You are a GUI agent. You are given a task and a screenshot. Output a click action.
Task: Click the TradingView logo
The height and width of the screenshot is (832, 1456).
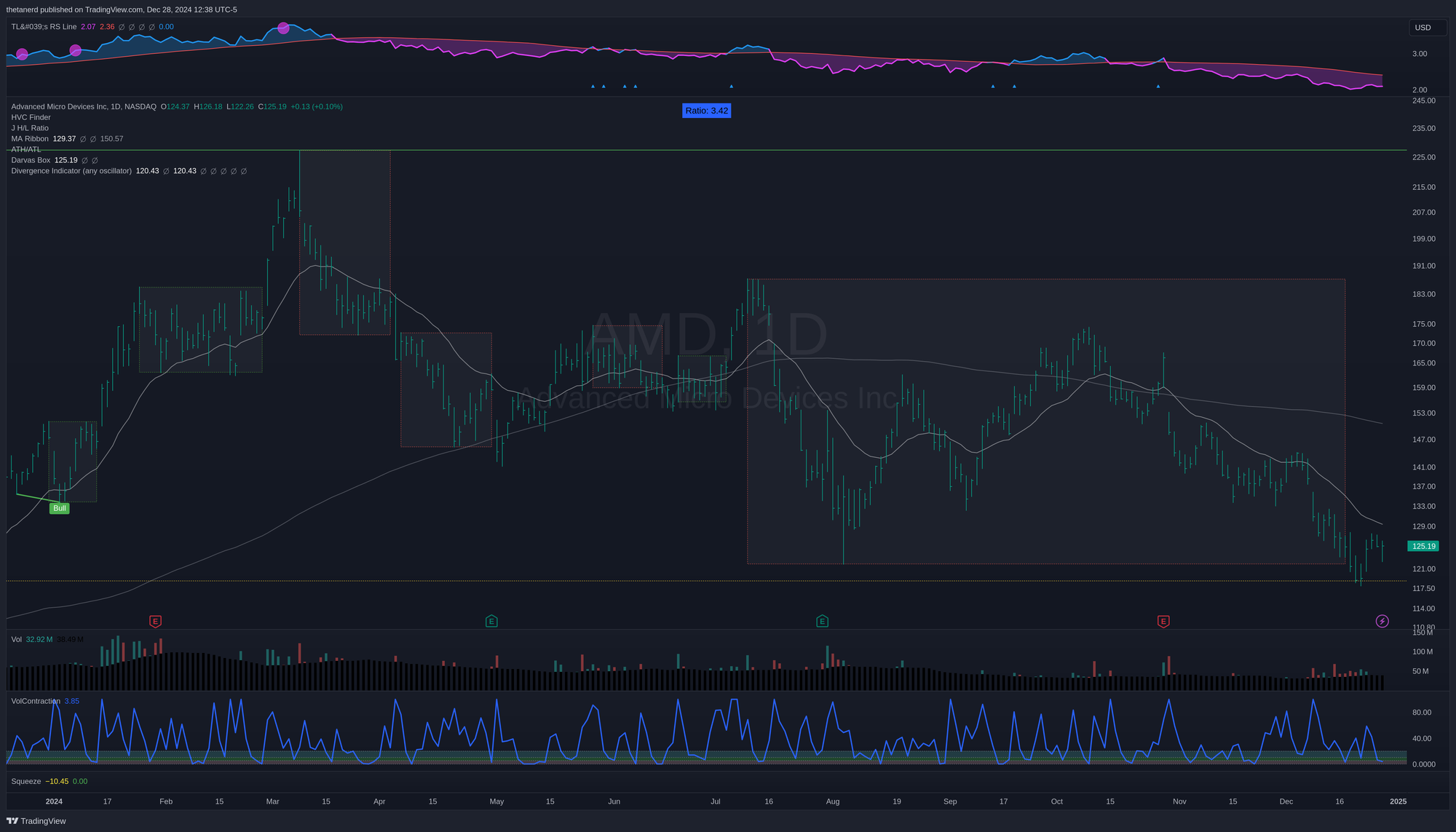point(36,821)
